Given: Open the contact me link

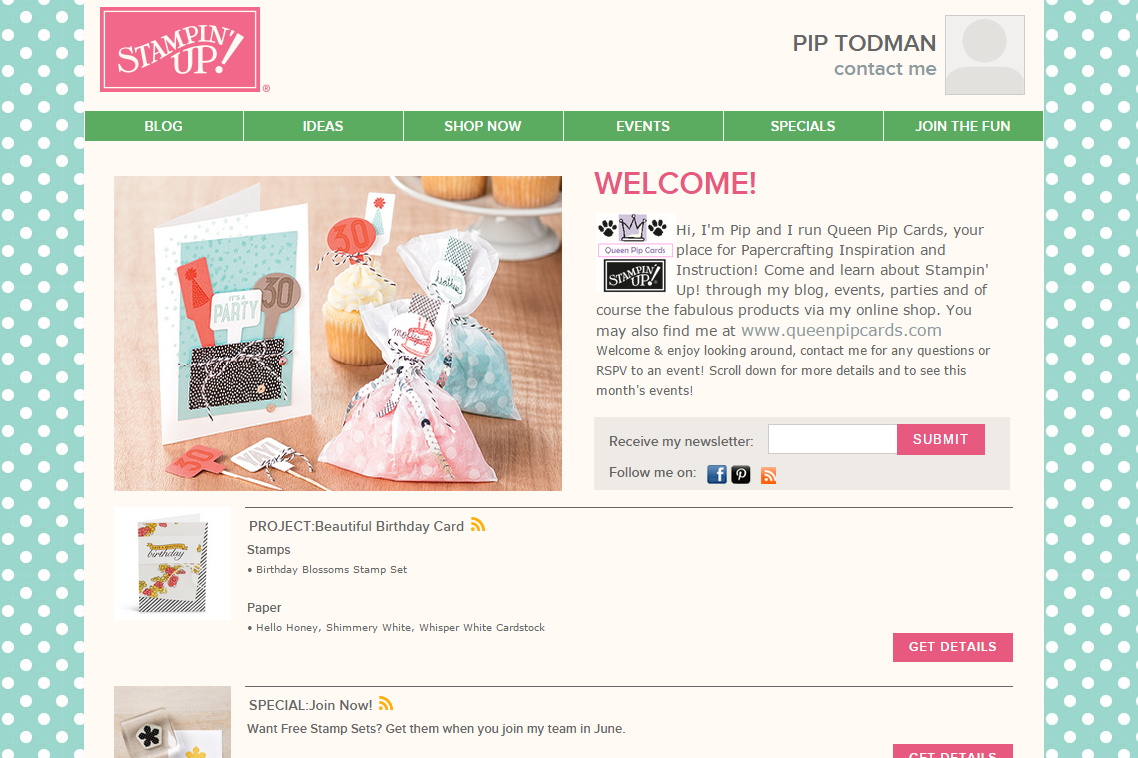Looking at the screenshot, I should pyautogui.click(x=885, y=69).
